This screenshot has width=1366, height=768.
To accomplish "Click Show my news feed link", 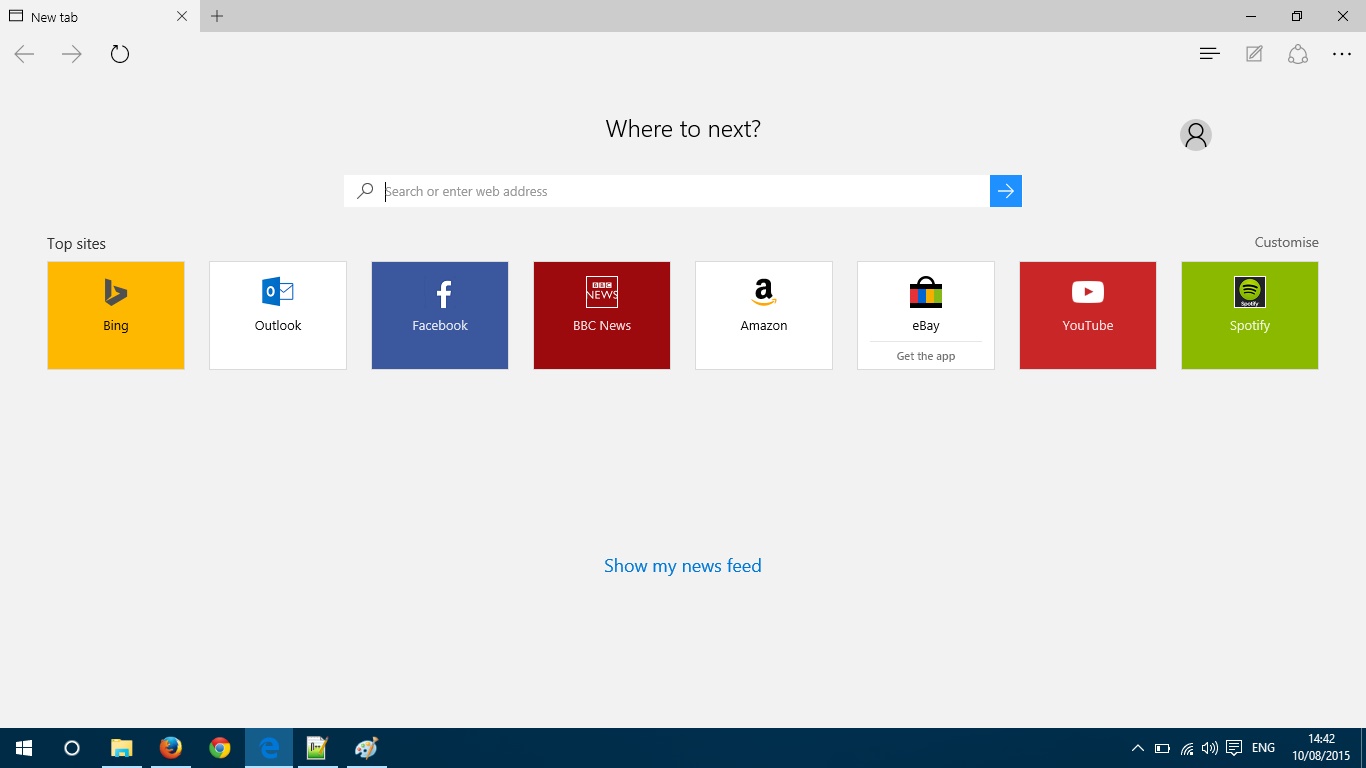I will pyautogui.click(x=683, y=566).
